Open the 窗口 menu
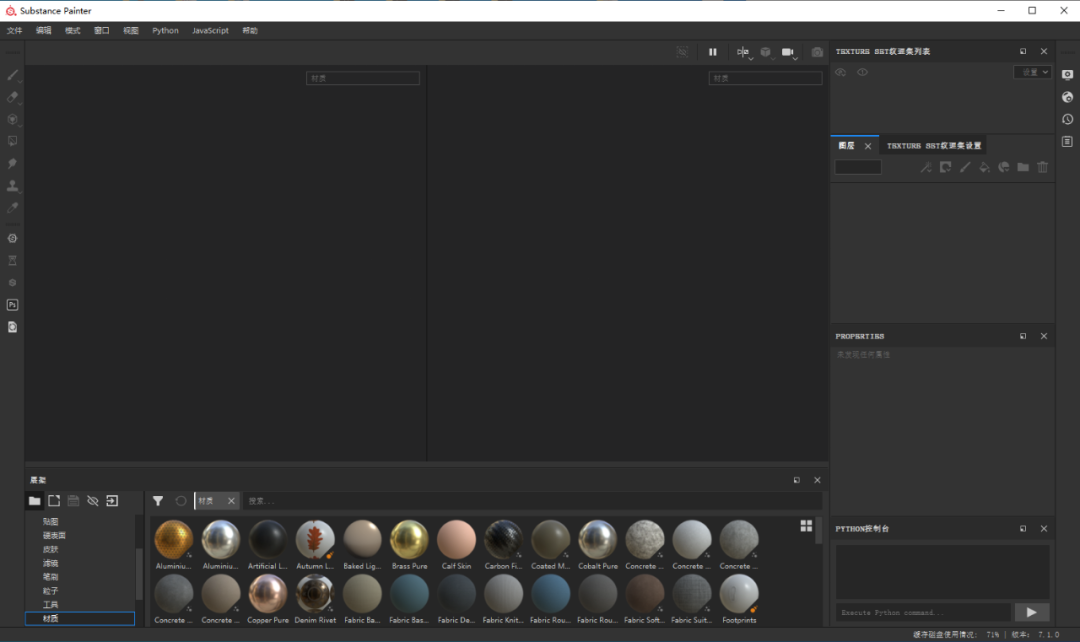Viewport: 1080px width, 642px height. pyautogui.click(x=101, y=30)
